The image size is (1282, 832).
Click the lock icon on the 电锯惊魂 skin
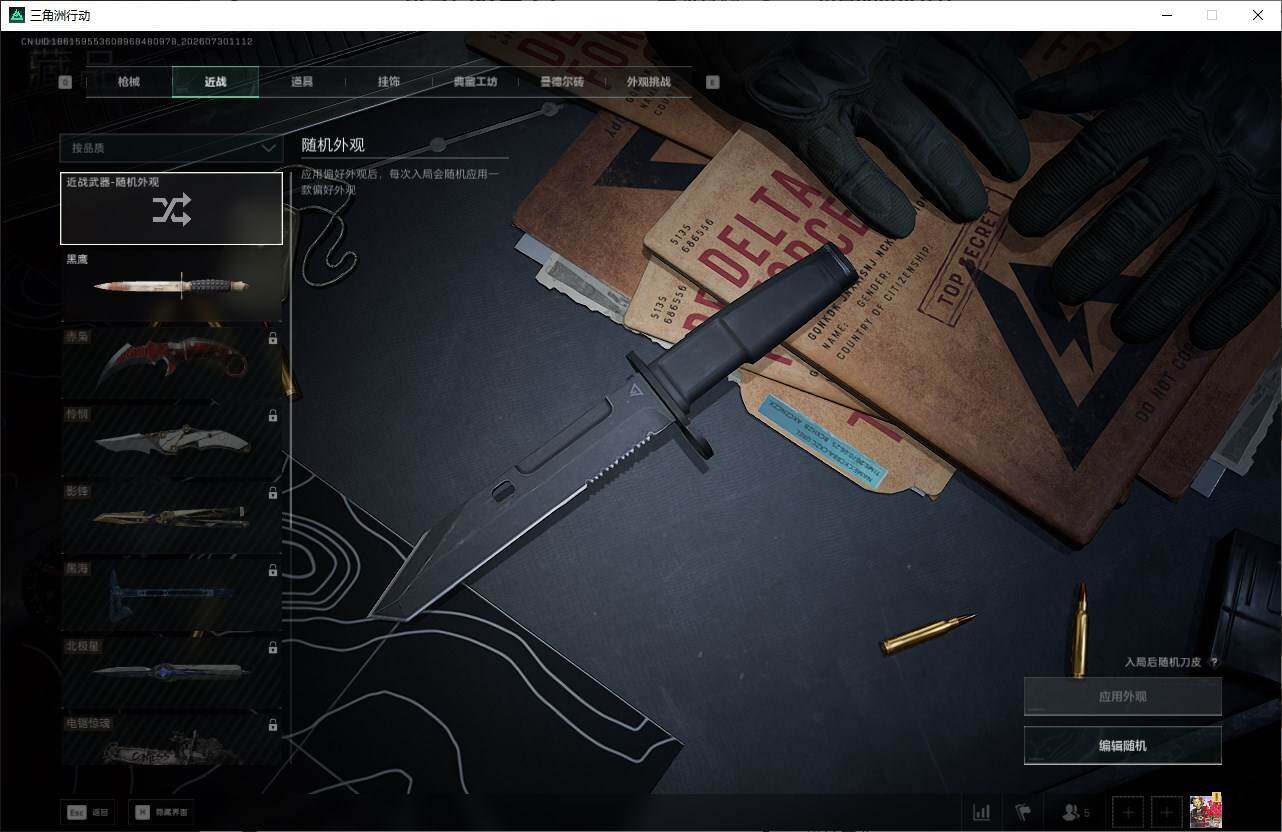coord(273,724)
